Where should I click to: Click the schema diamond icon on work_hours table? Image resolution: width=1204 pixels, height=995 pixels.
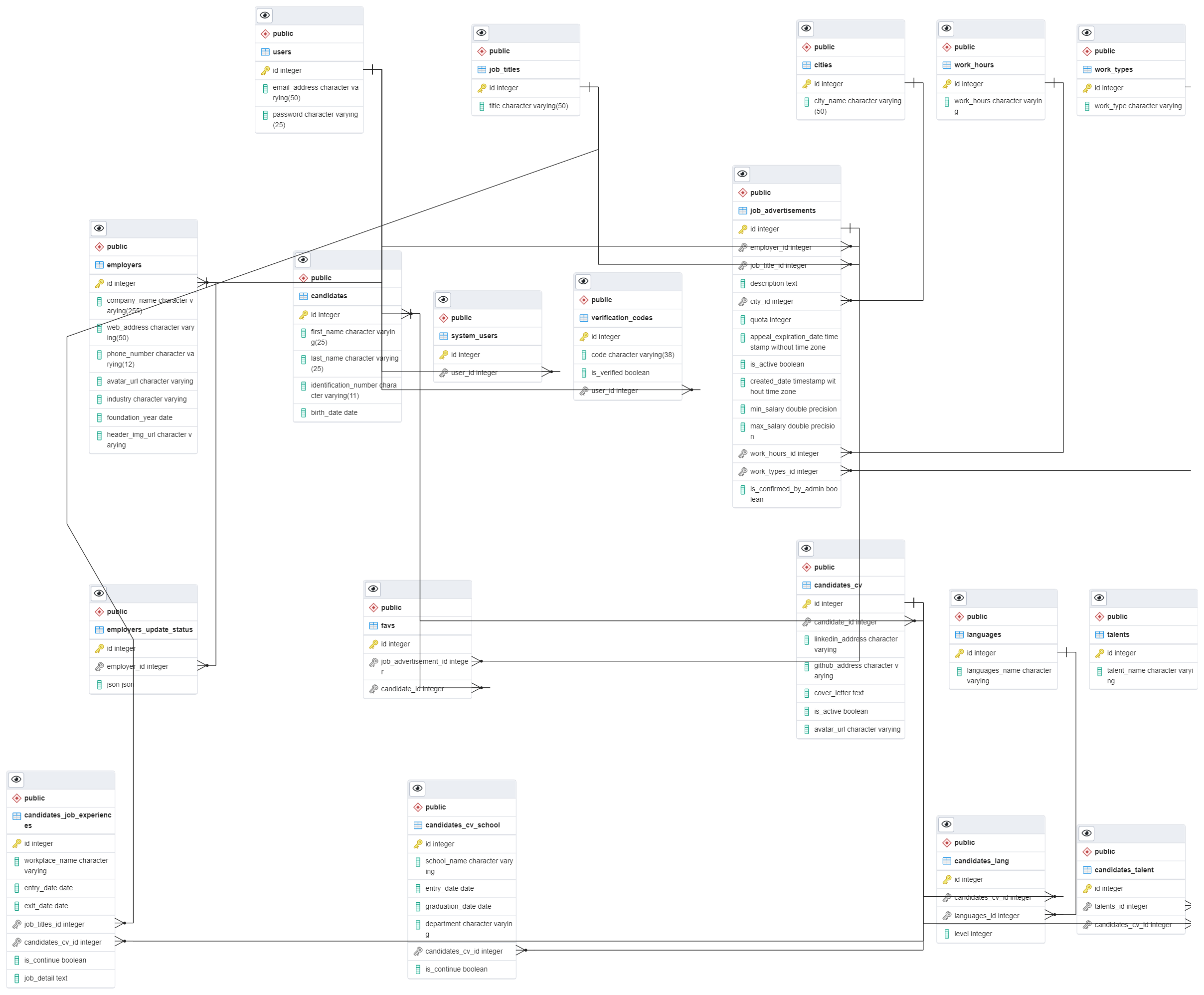coord(947,46)
